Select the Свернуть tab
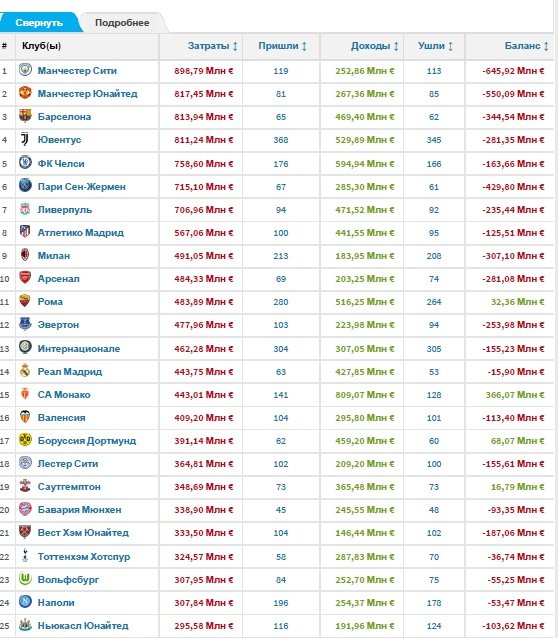The height and width of the screenshot is (638, 558). tap(39, 23)
